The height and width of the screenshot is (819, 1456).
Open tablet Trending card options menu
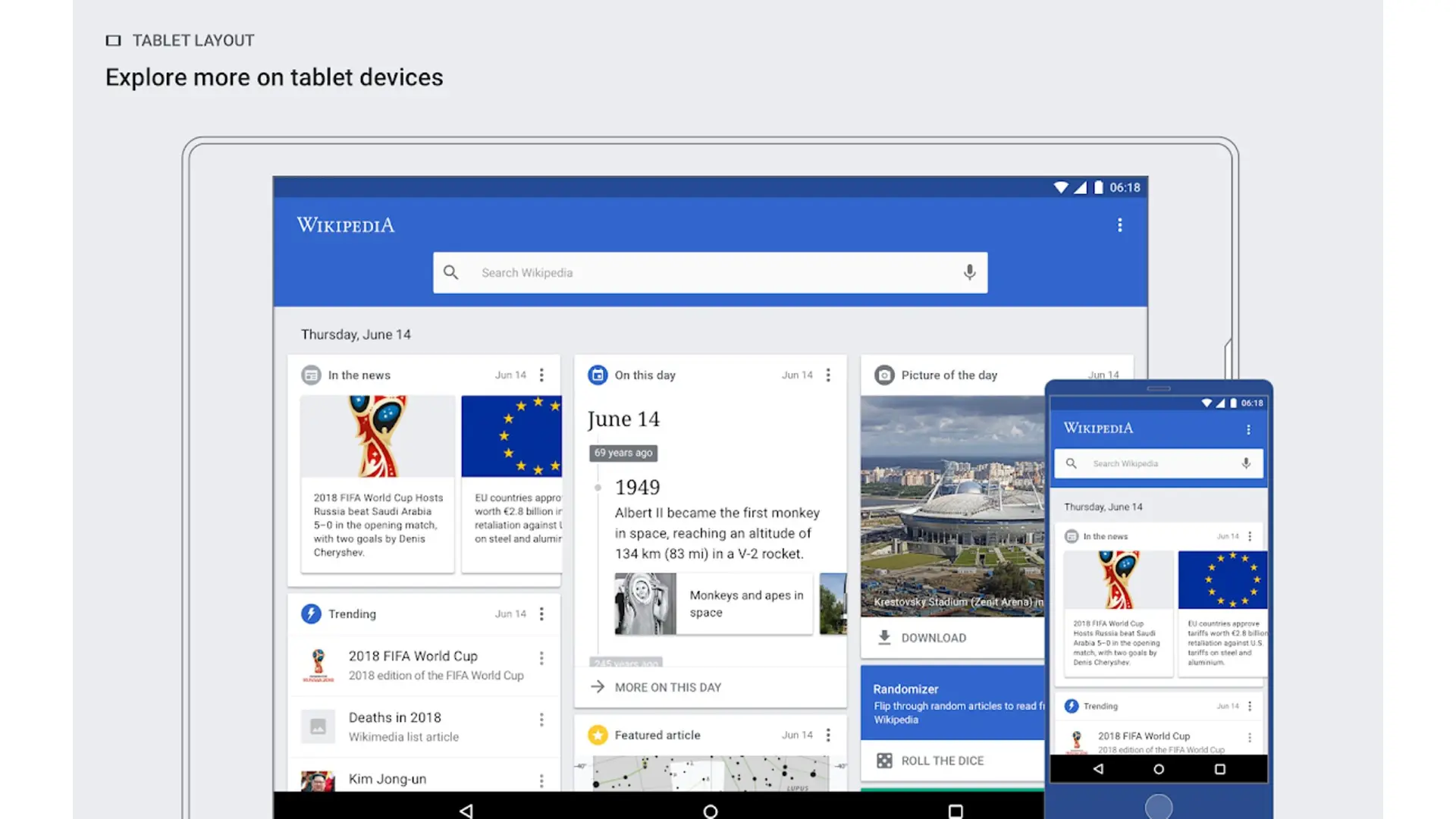click(541, 613)
